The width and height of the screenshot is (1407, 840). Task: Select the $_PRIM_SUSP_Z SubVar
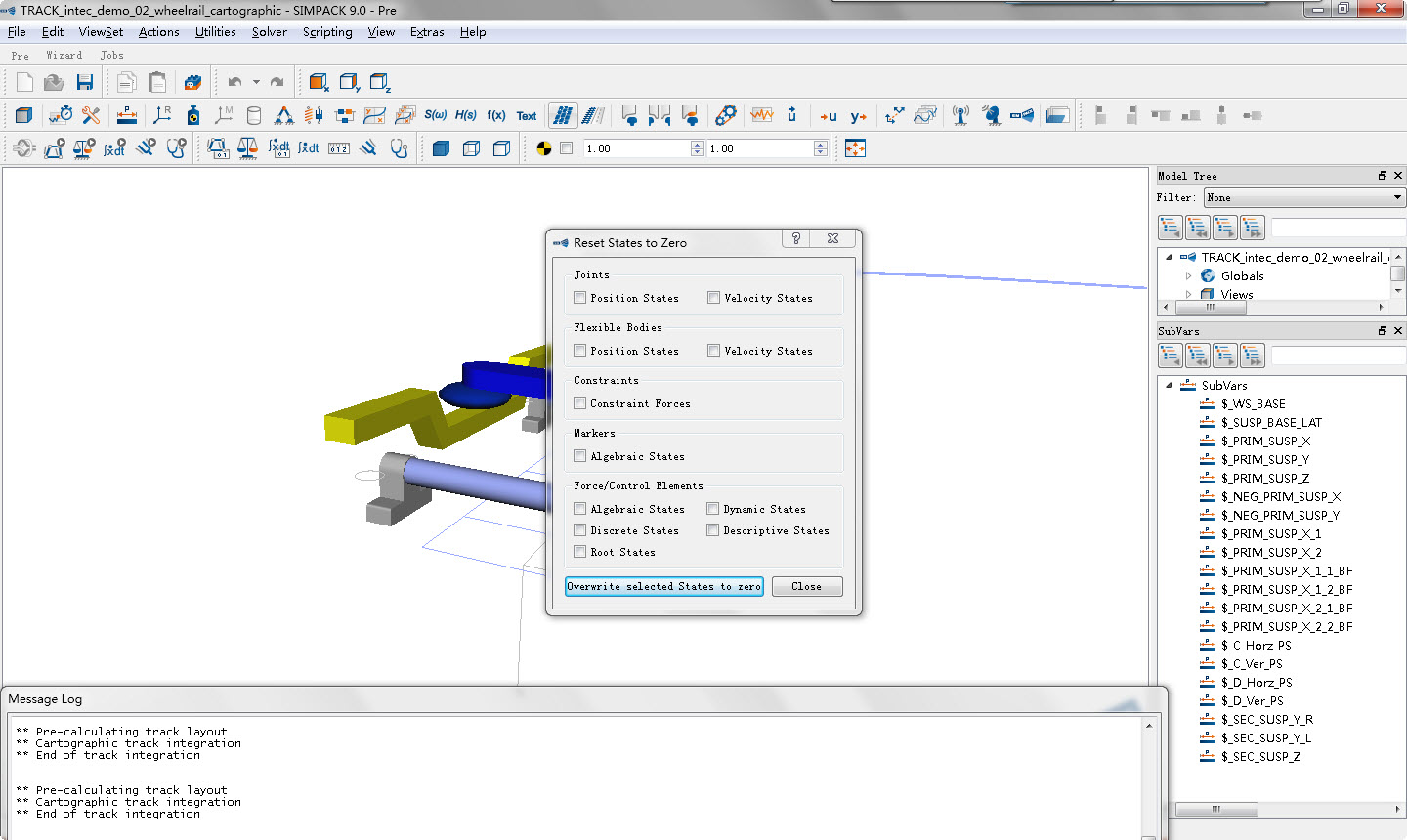pyautogui.click(x=1264, y=479)
